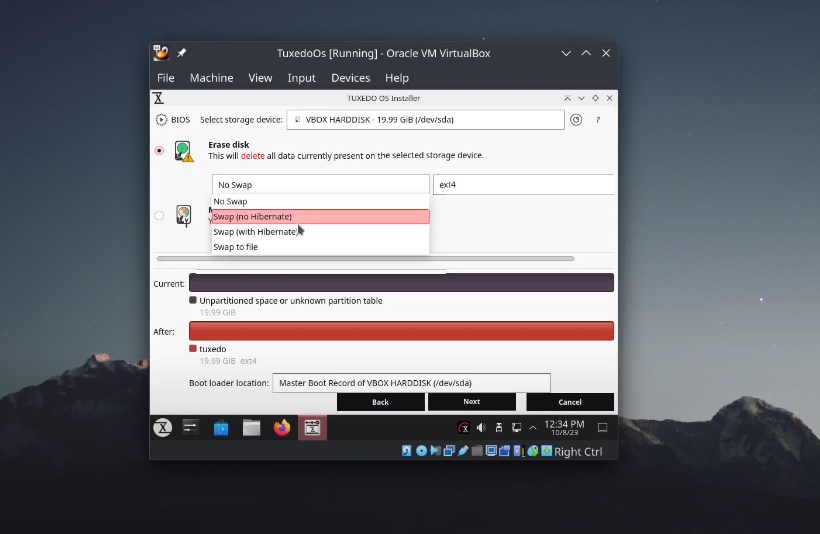
Task: Select the manual partitioning radio button
Action: [x=160, y=215]
